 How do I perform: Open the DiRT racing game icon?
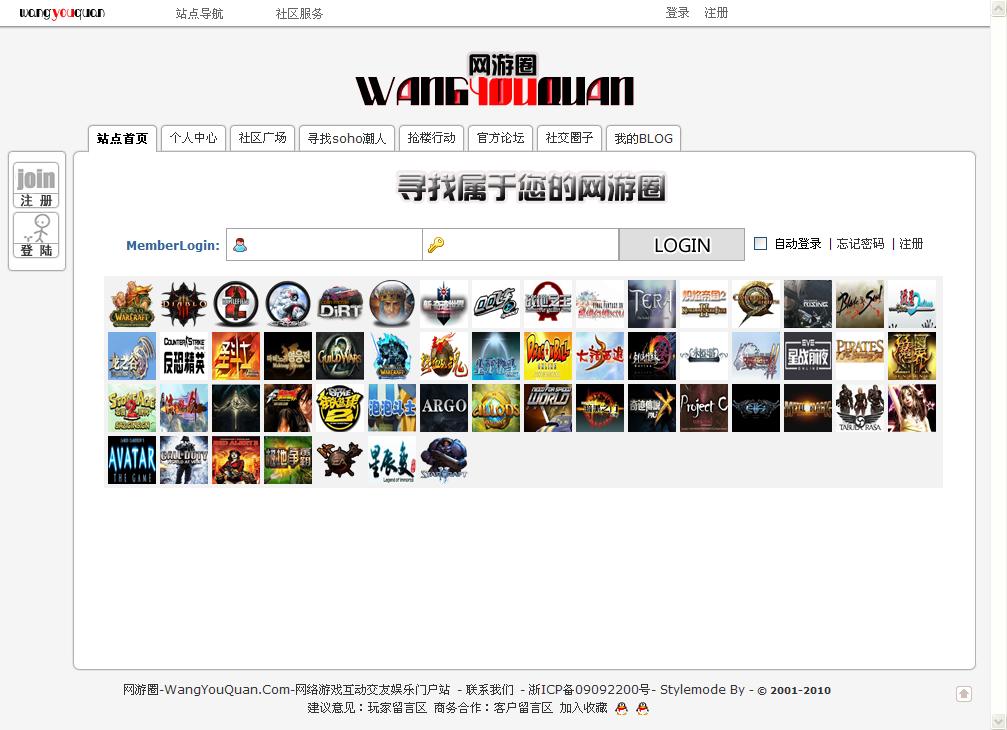[340, 304]
